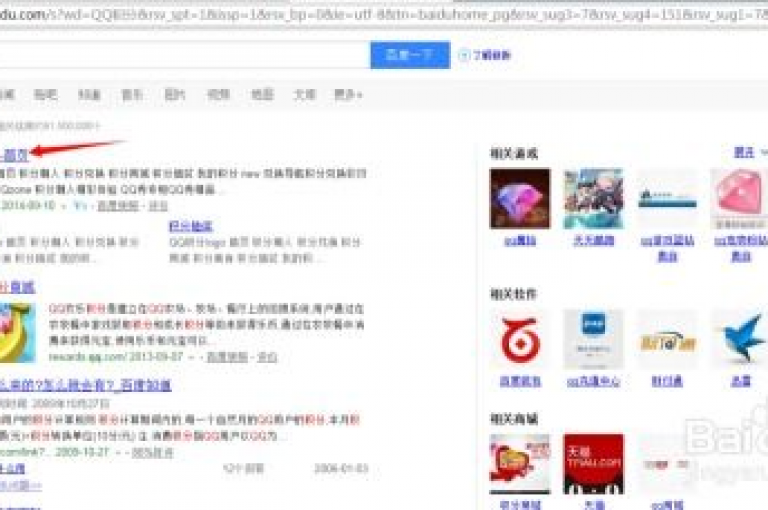
Task: Open the first result title ending in 首页
Action: tap(14, 155)
